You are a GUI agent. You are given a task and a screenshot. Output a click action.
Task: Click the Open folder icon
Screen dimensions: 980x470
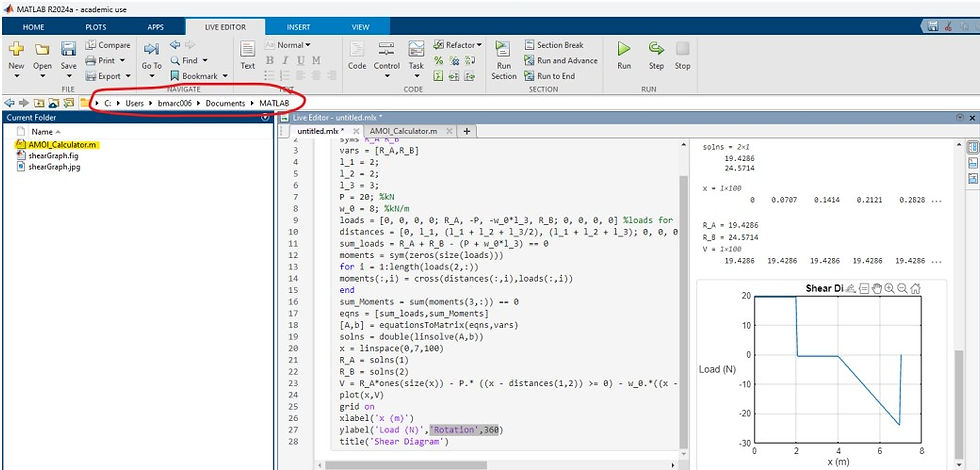point(42,49)
